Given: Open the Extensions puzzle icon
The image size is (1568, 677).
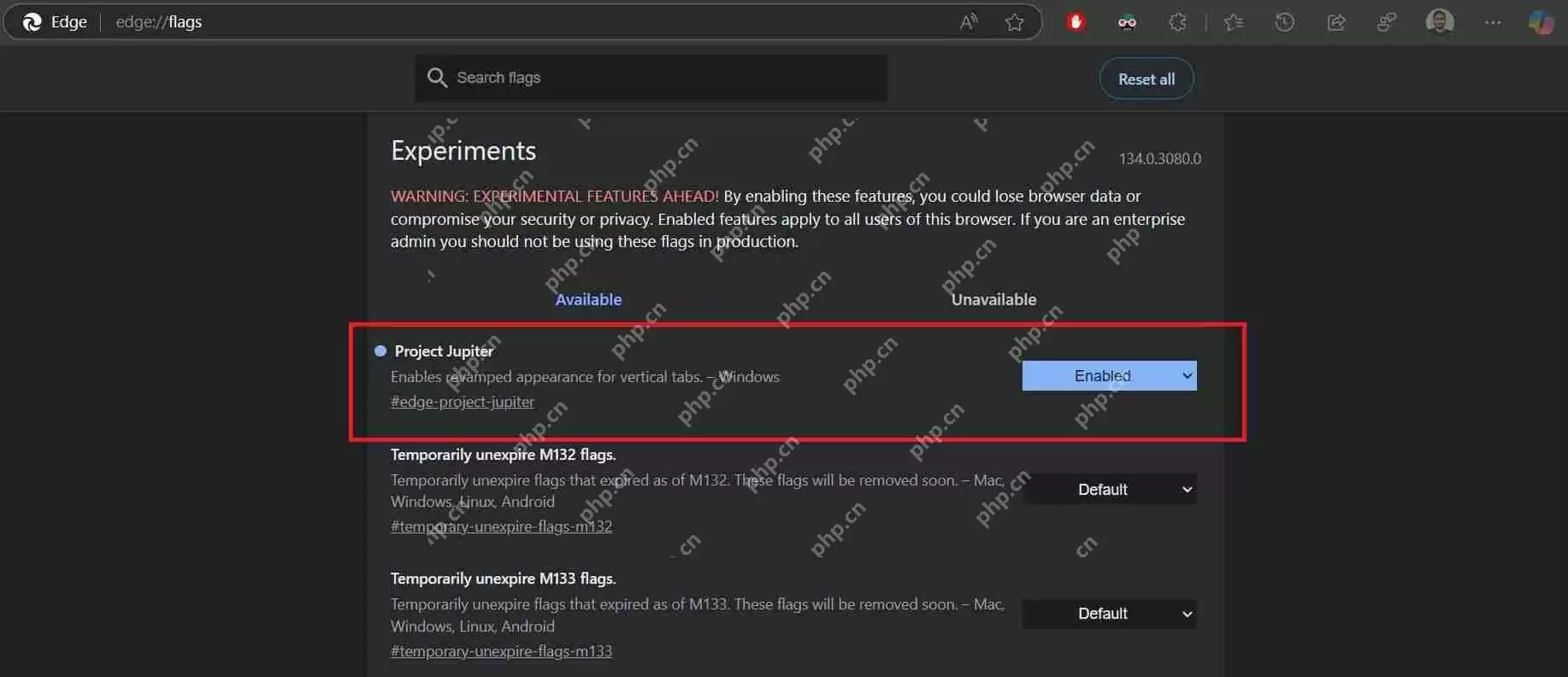Looking at the screenshot, I should [x=1177, y=22].
